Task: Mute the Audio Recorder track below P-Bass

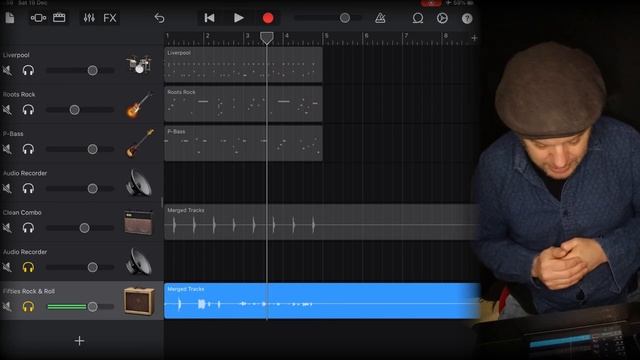Action: click(x=7, y=189)
